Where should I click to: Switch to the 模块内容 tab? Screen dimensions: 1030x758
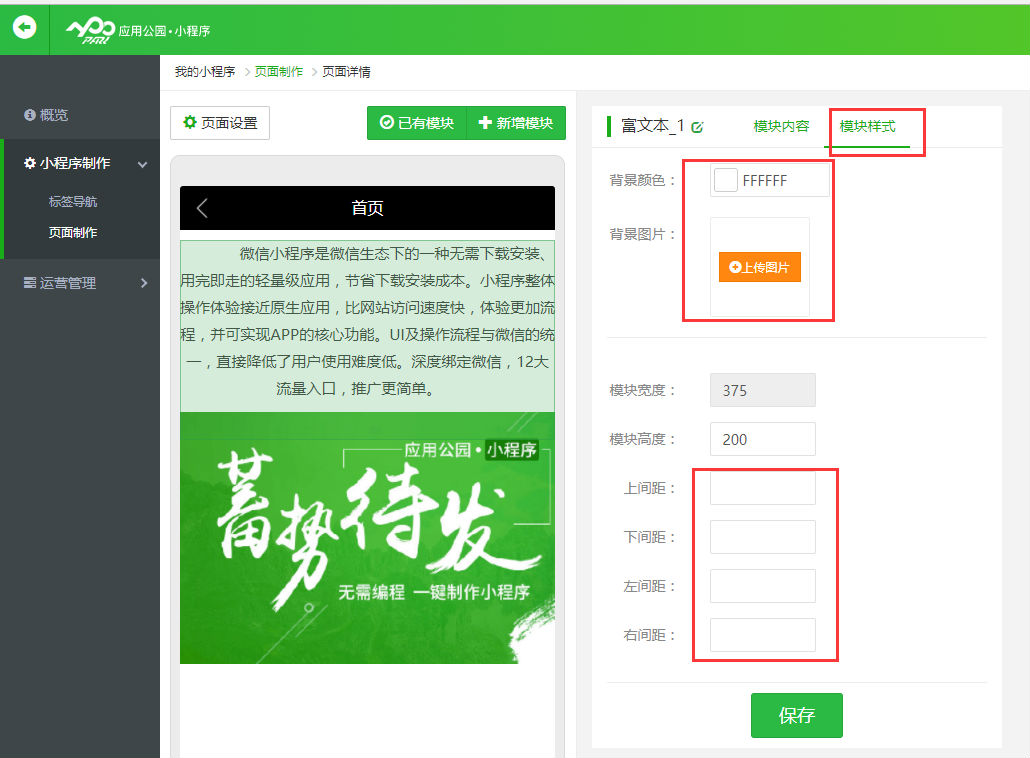781,126
